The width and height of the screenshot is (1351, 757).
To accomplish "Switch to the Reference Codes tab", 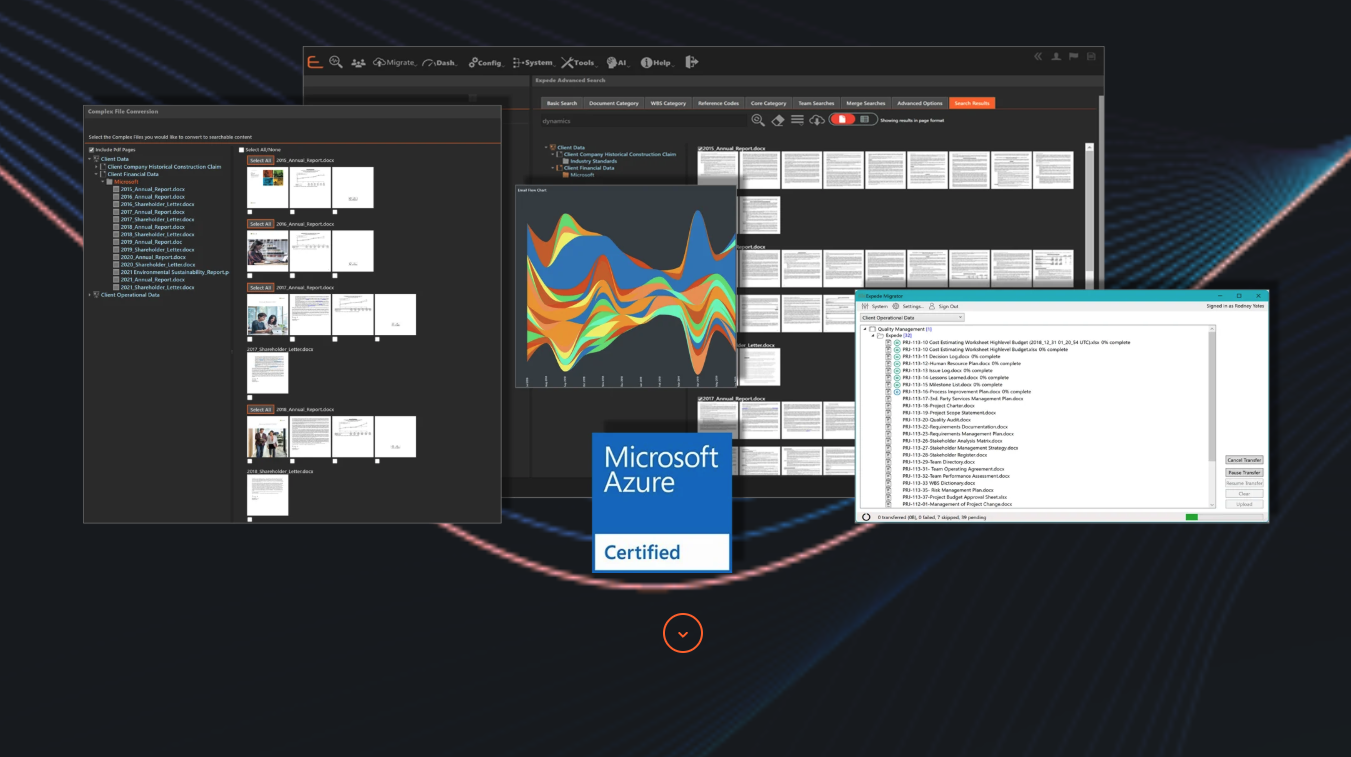I will [718, 103].
